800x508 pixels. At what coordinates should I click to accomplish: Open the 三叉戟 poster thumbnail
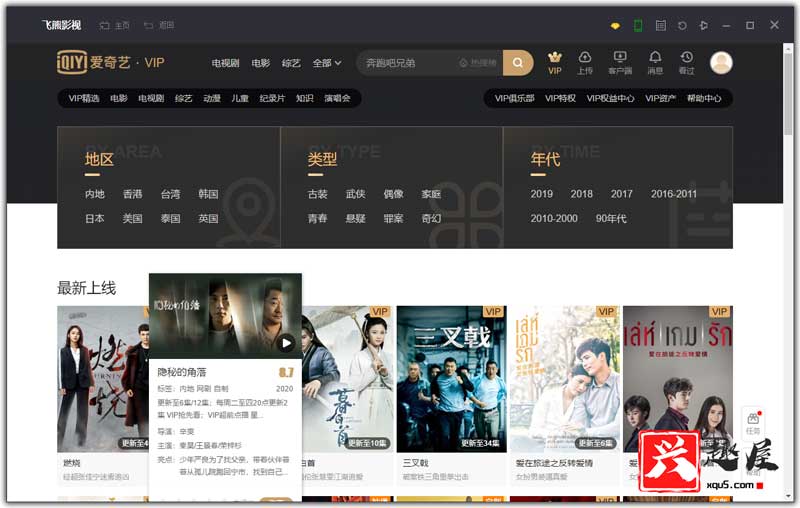[x=452, y=379]
